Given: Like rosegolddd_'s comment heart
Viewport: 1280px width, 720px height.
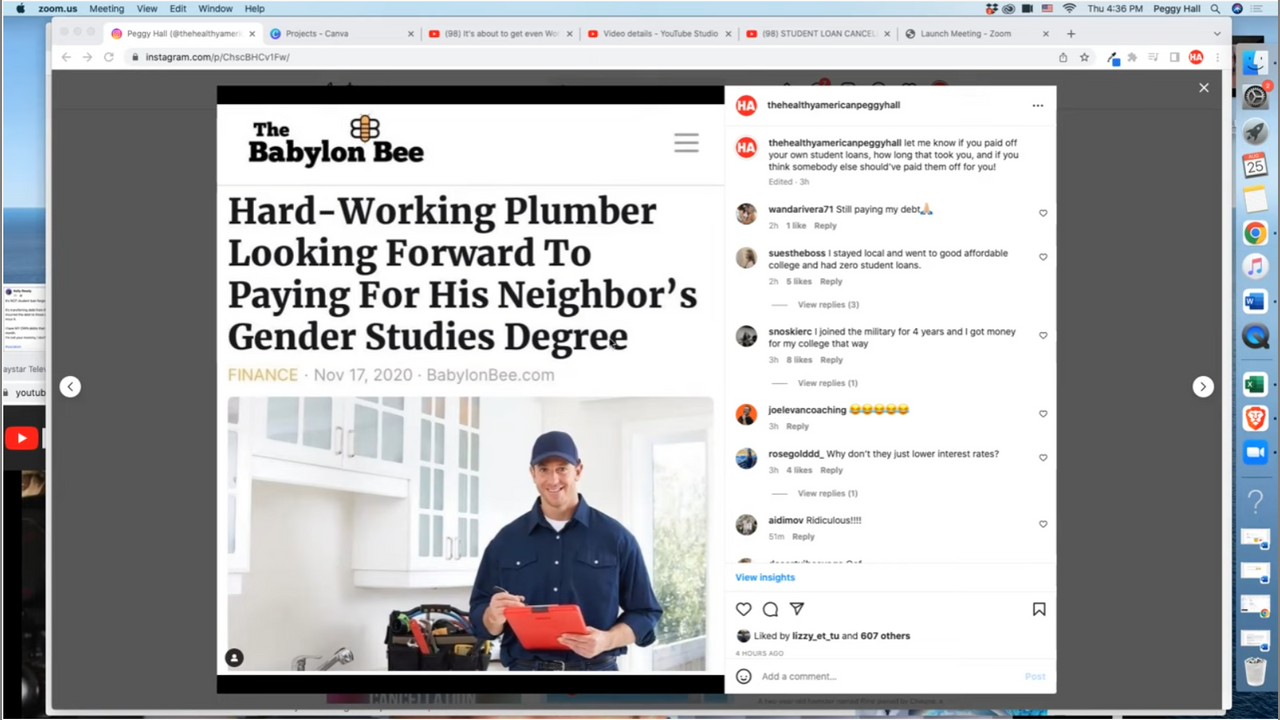Looking at the screenshot, I should (1043, 458).
